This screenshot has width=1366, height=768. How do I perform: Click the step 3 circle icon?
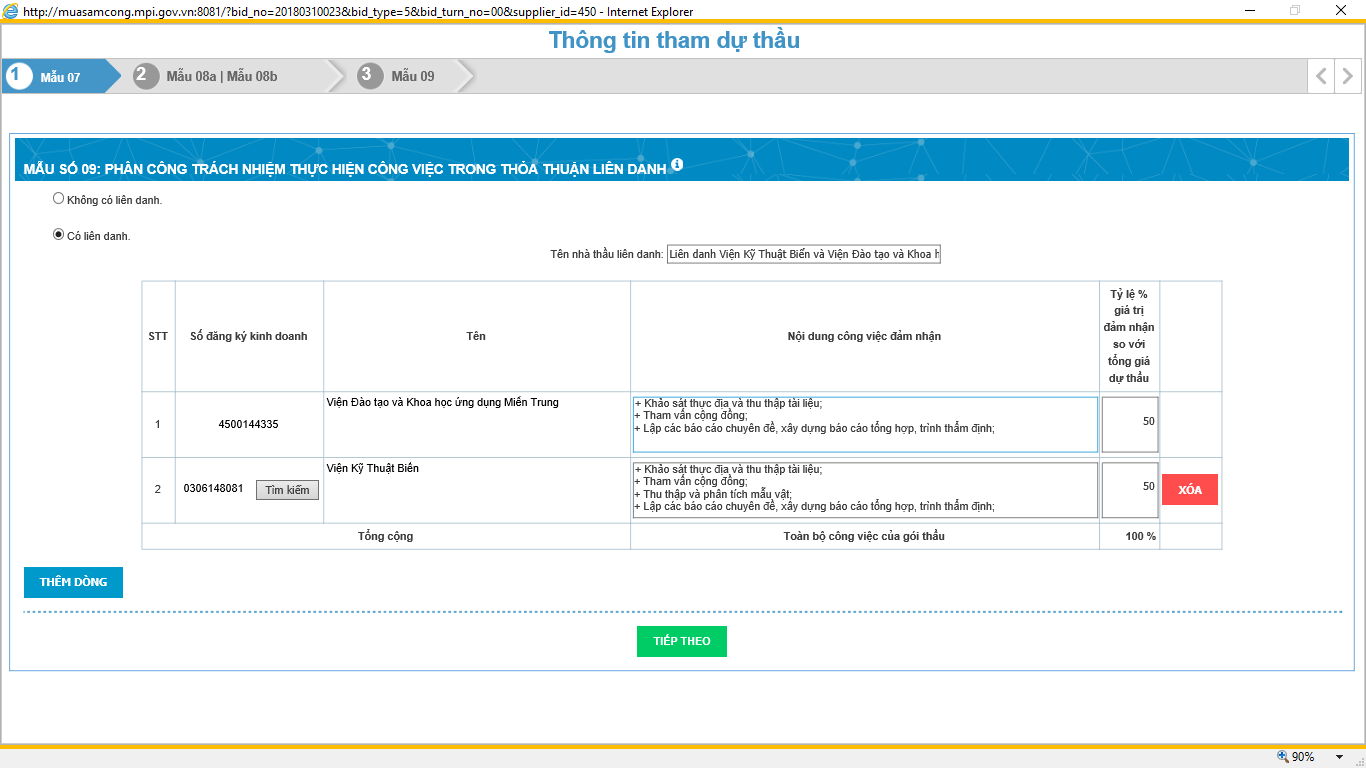pos(371,76)
